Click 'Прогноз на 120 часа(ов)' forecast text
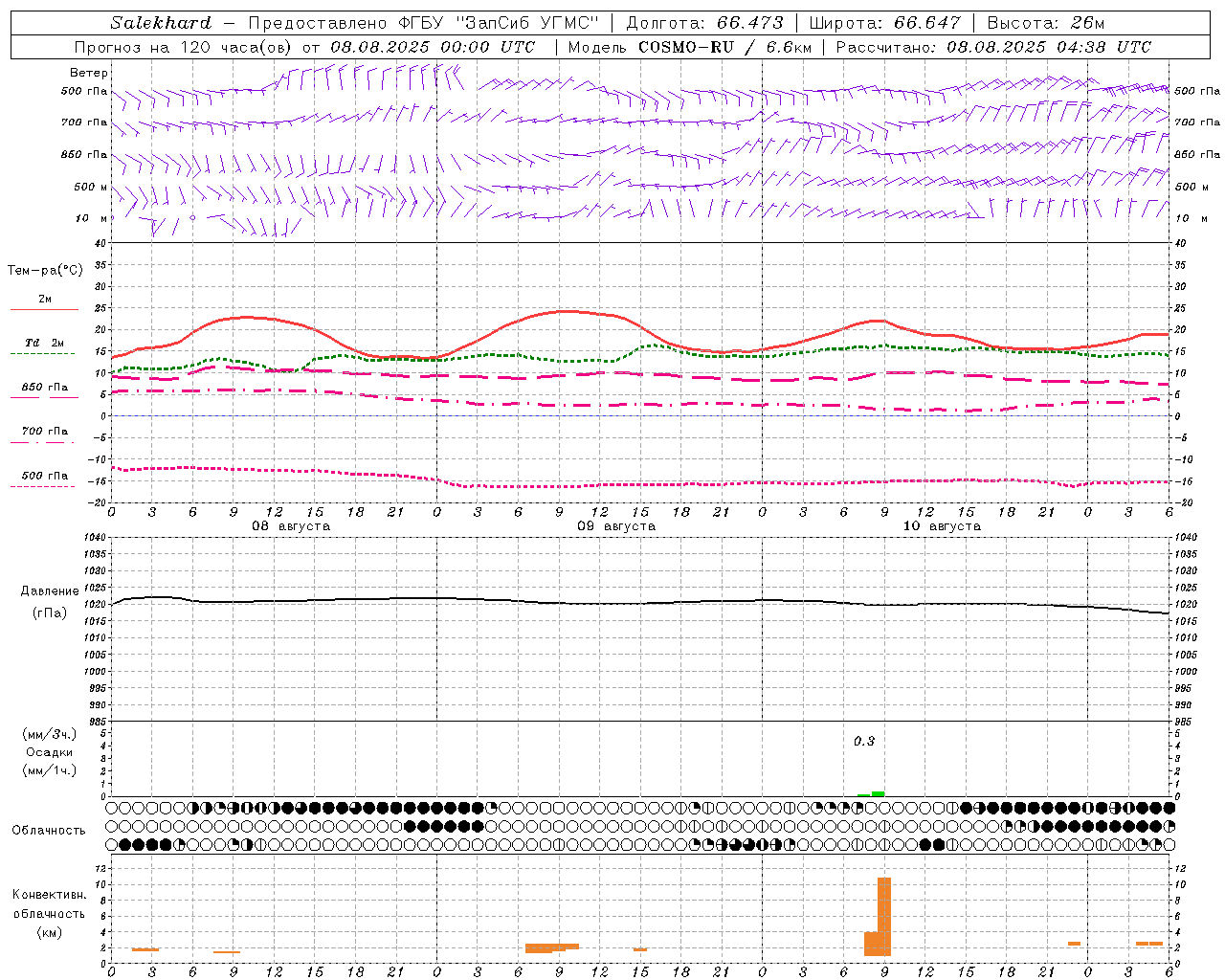1225x980 pixels. [185, 47]
